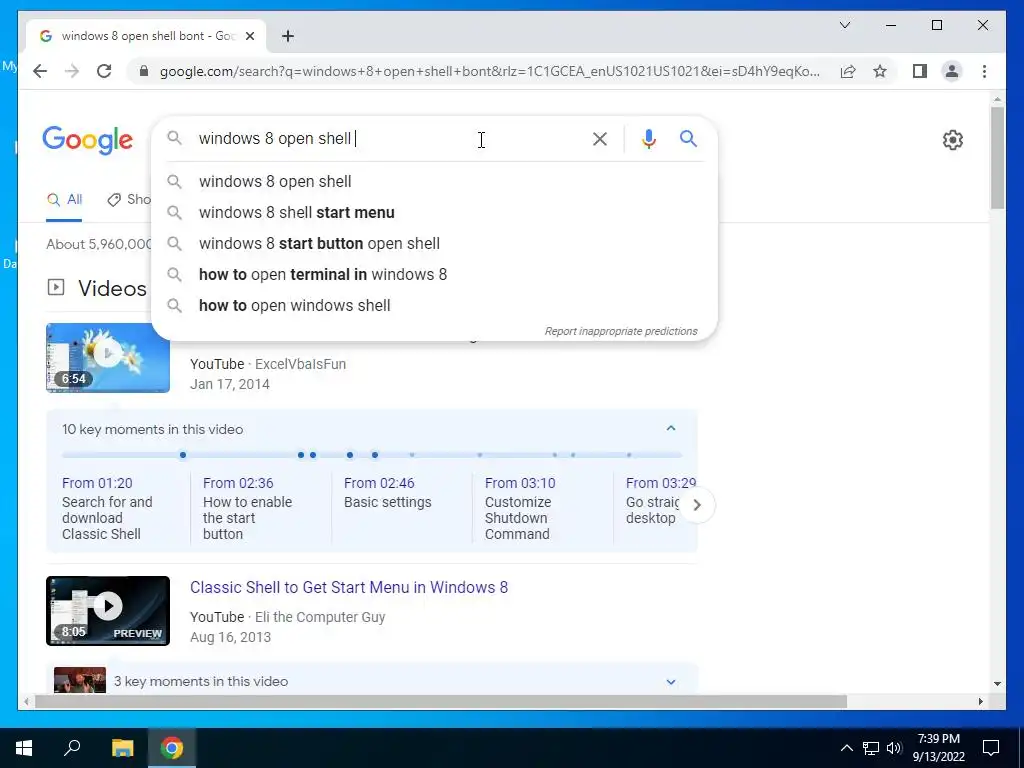Image resolution: width=1024 pixels, height=768 pixels.
Task: Click the Google logo
Action: click(x=88, y=140)
